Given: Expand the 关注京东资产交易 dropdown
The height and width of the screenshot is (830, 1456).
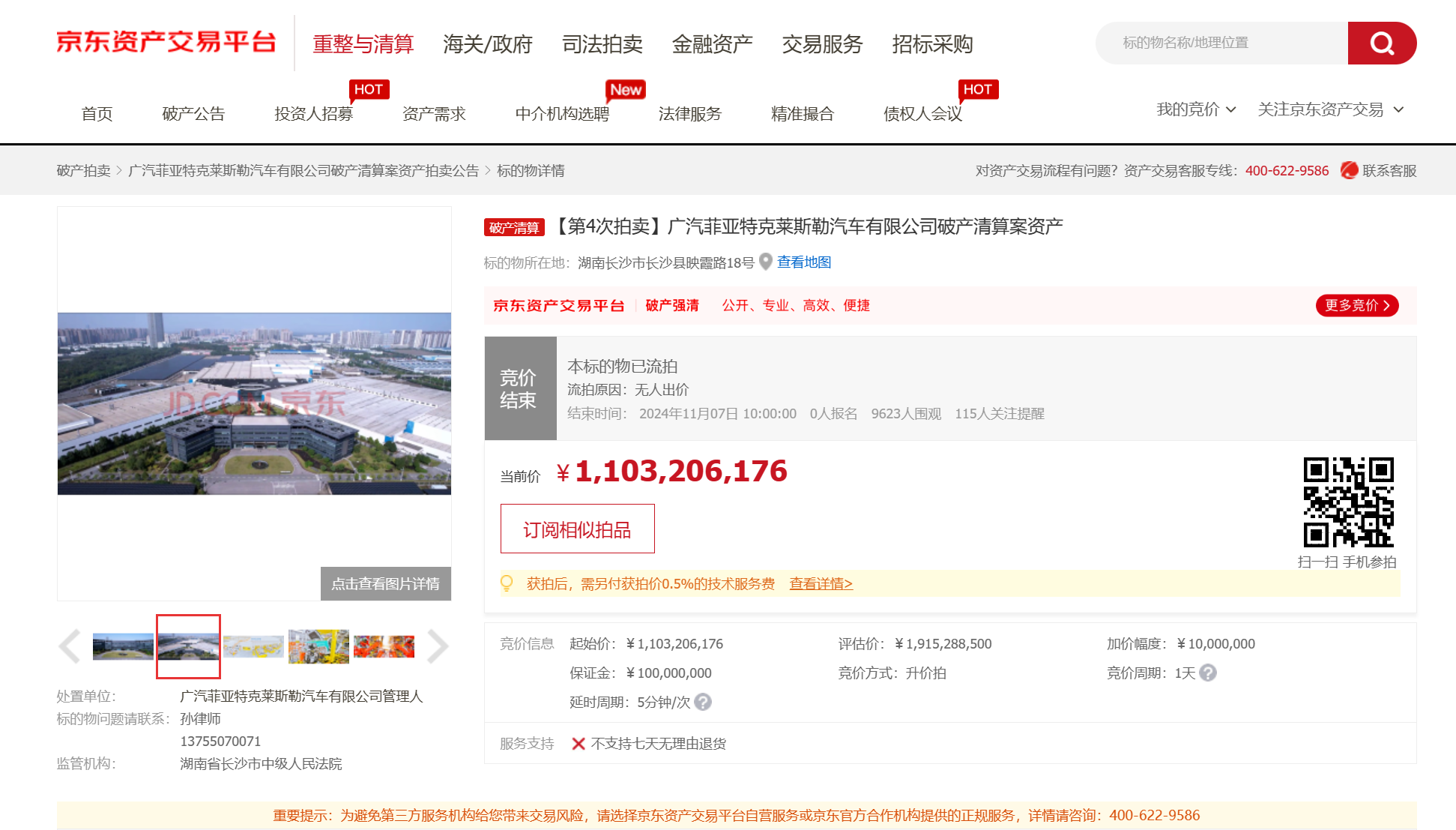Looking at the screenshot, I should [x=1330, y=109].
